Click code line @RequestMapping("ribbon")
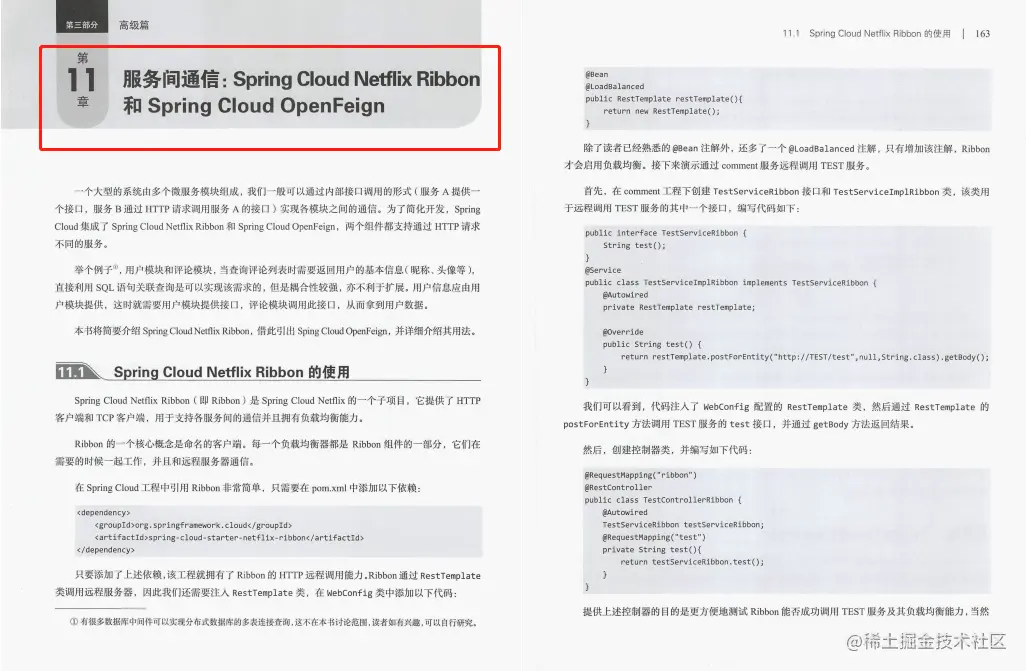Image resolution: width=1026 pixels, height=671 pixels. click(641, 475)
